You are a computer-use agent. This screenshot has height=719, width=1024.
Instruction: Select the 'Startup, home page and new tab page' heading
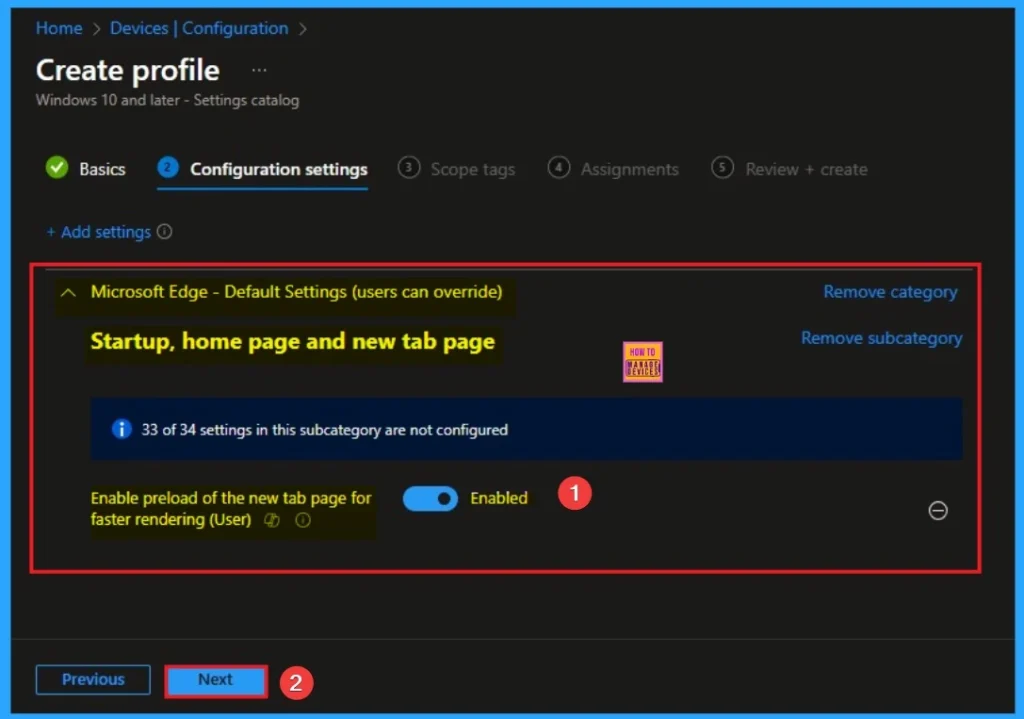tap(293, 341)
